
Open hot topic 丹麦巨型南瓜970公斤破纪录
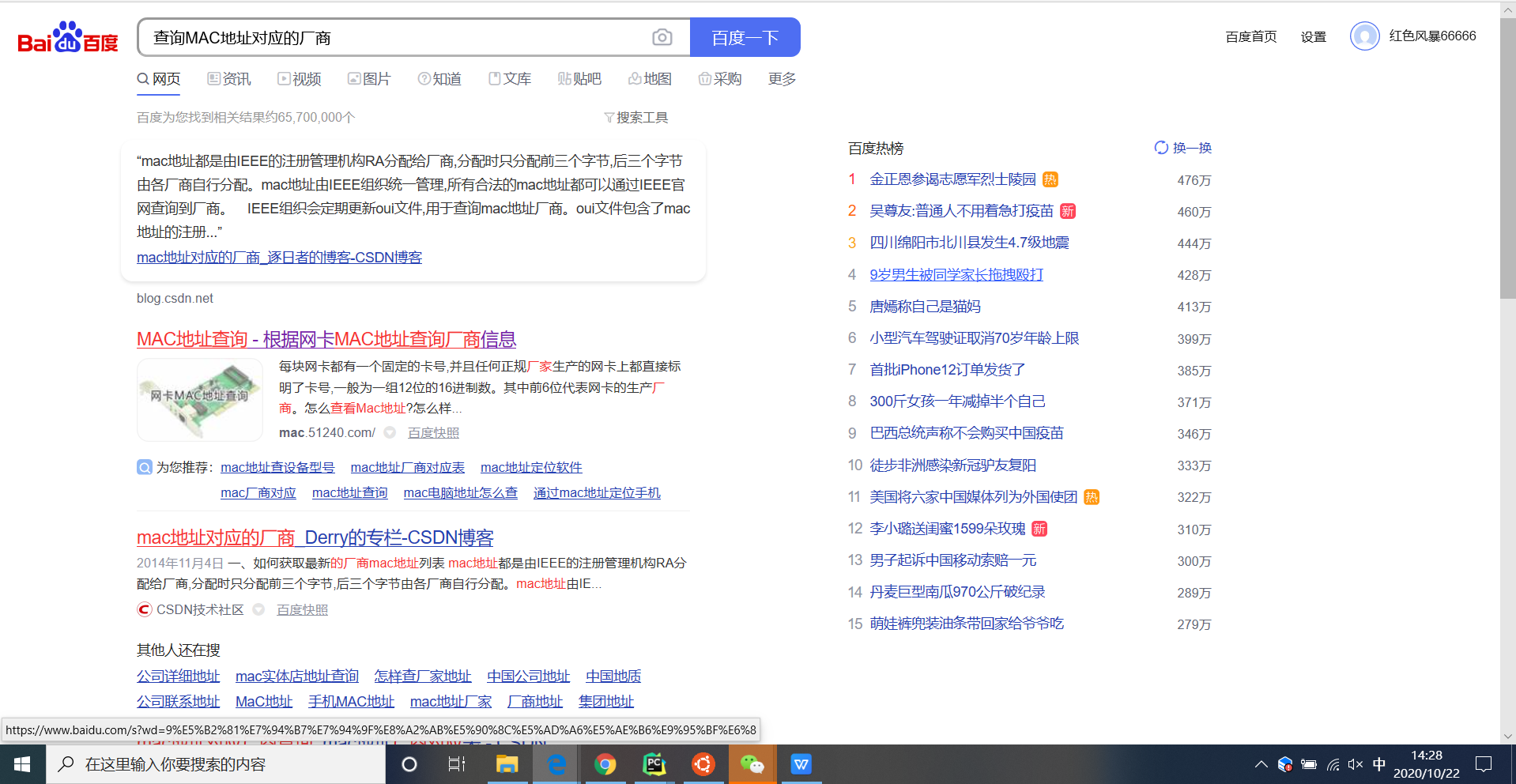957,592
